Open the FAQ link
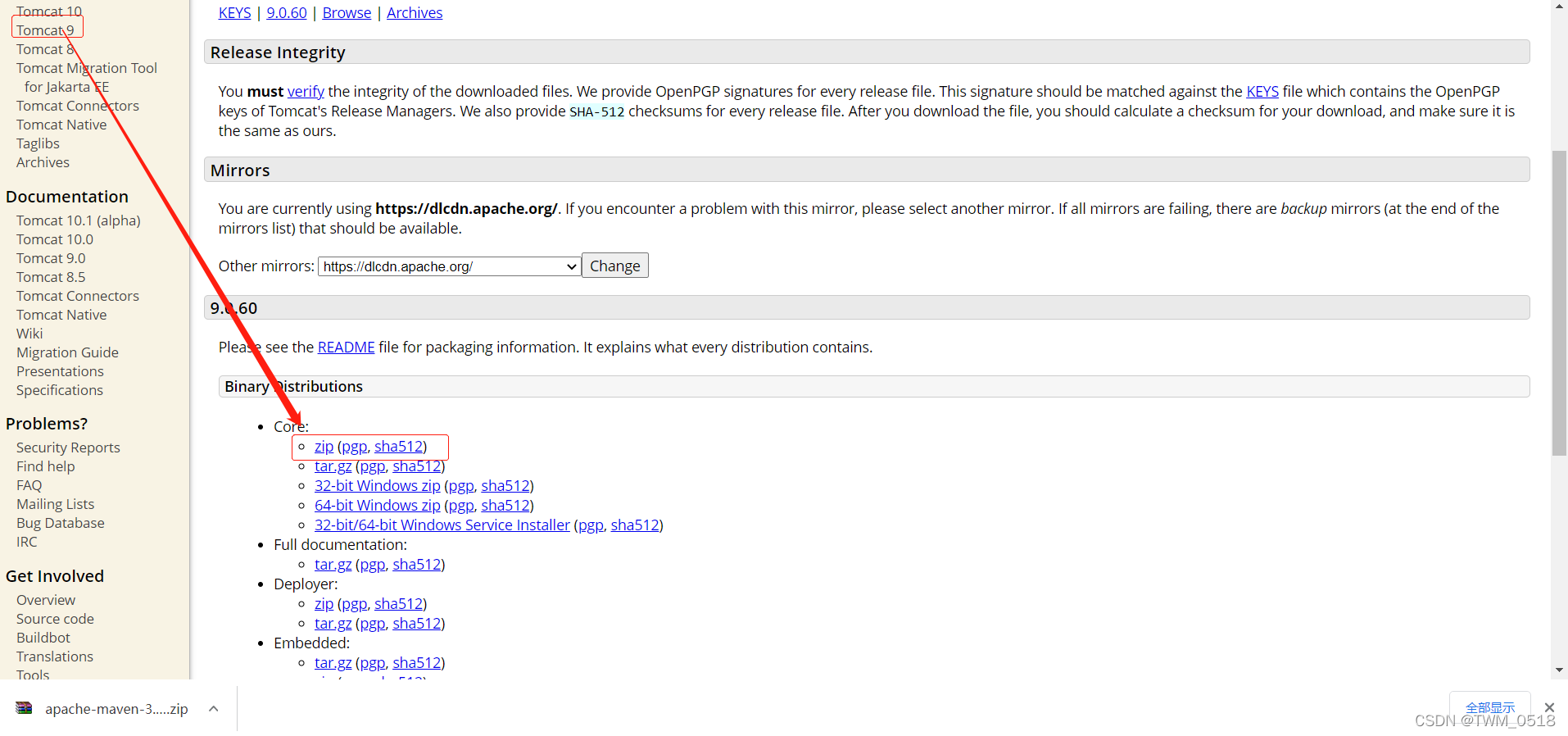 coord(29,485)
